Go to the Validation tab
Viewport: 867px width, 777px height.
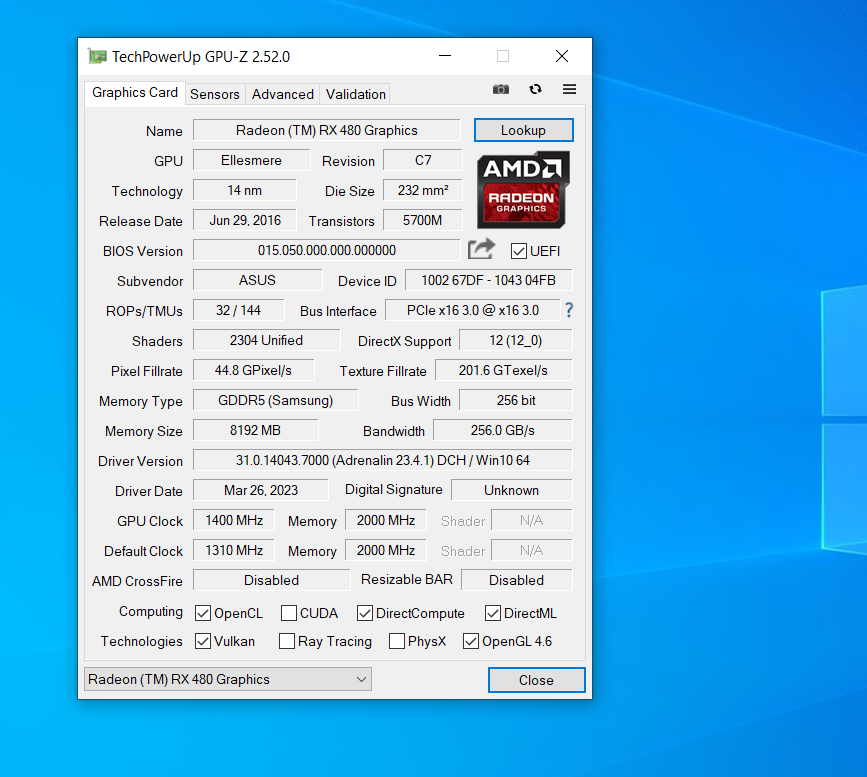pos(355,94)
